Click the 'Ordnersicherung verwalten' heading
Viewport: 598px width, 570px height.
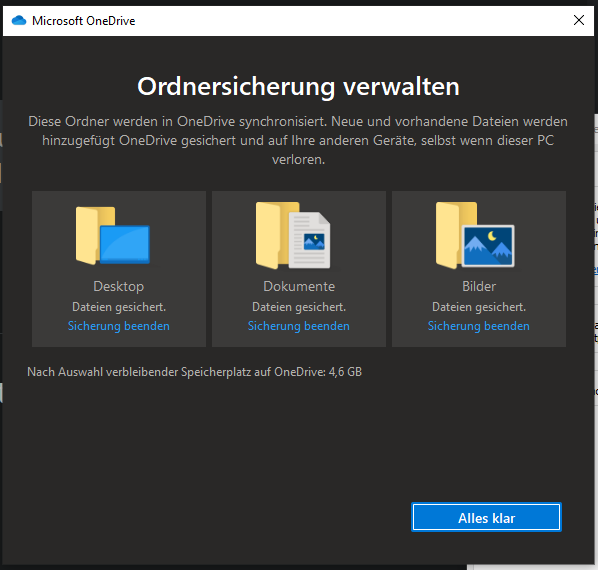298,87
